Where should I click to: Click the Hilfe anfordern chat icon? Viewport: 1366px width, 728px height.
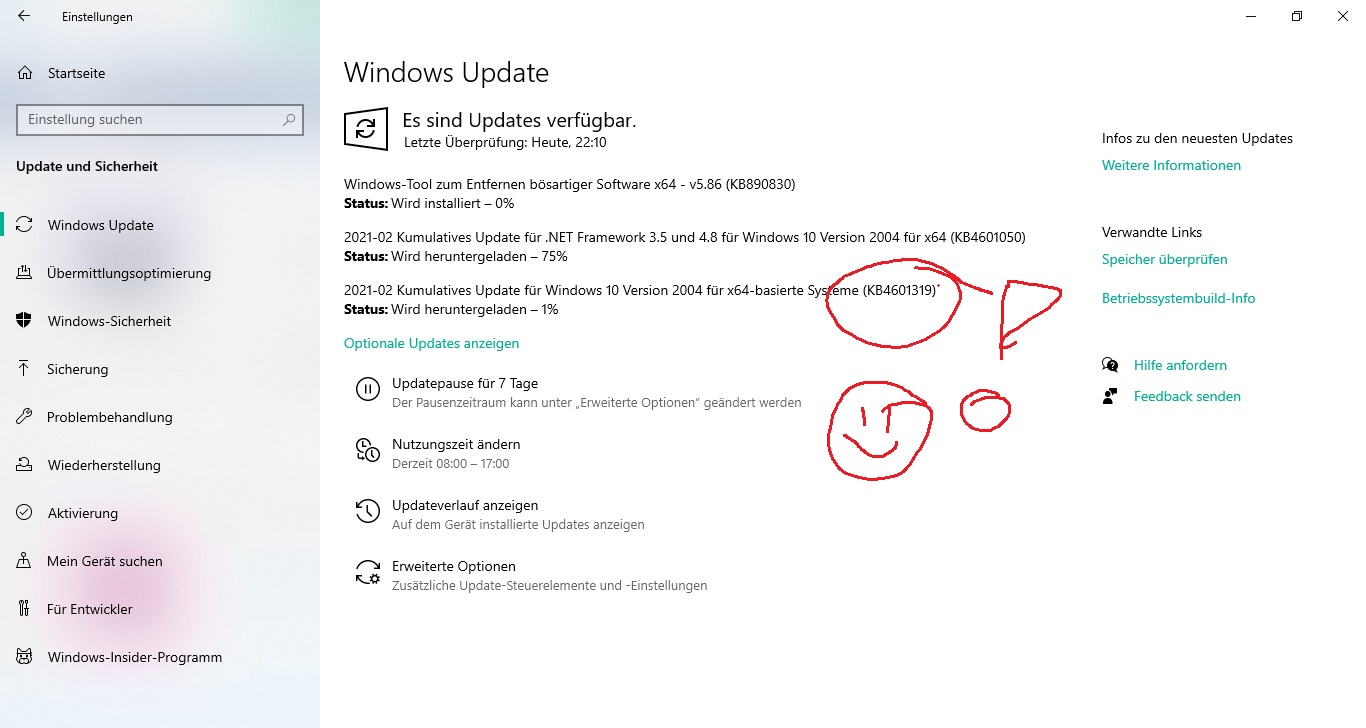(x=1110, y=365)
